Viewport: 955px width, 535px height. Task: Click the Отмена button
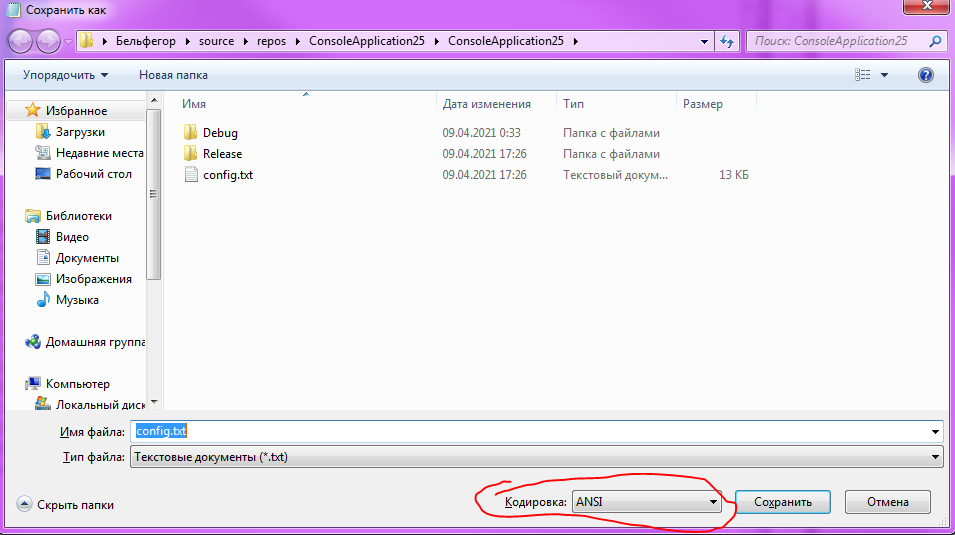(887, 501)
